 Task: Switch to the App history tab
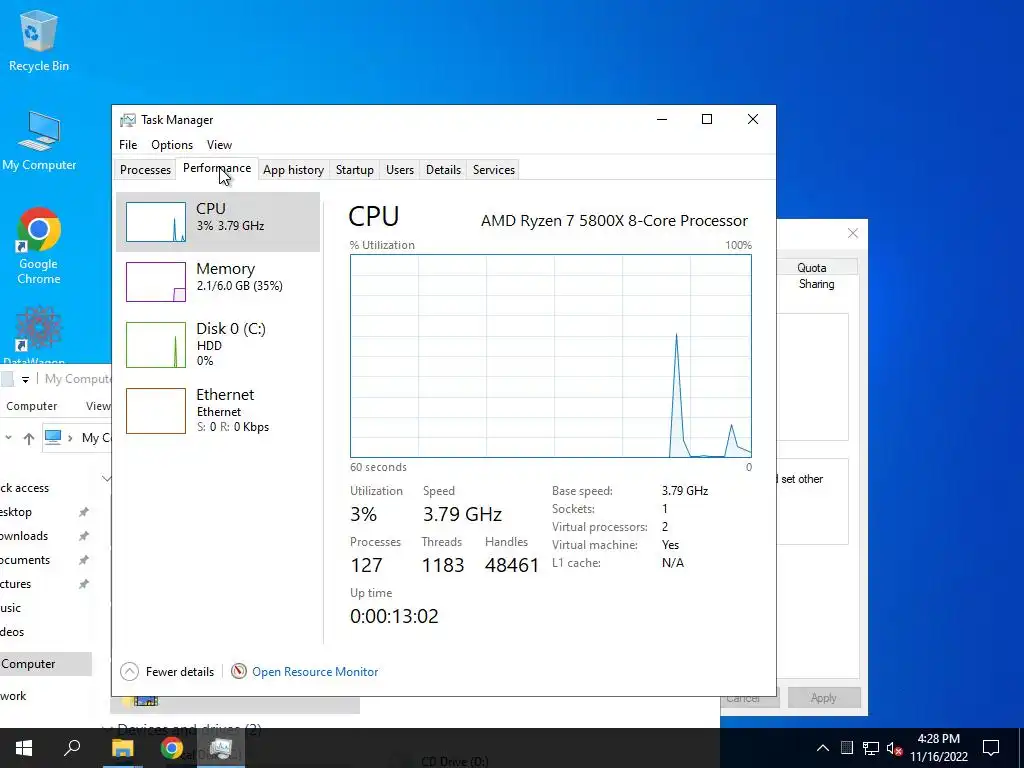coord(293,170)
